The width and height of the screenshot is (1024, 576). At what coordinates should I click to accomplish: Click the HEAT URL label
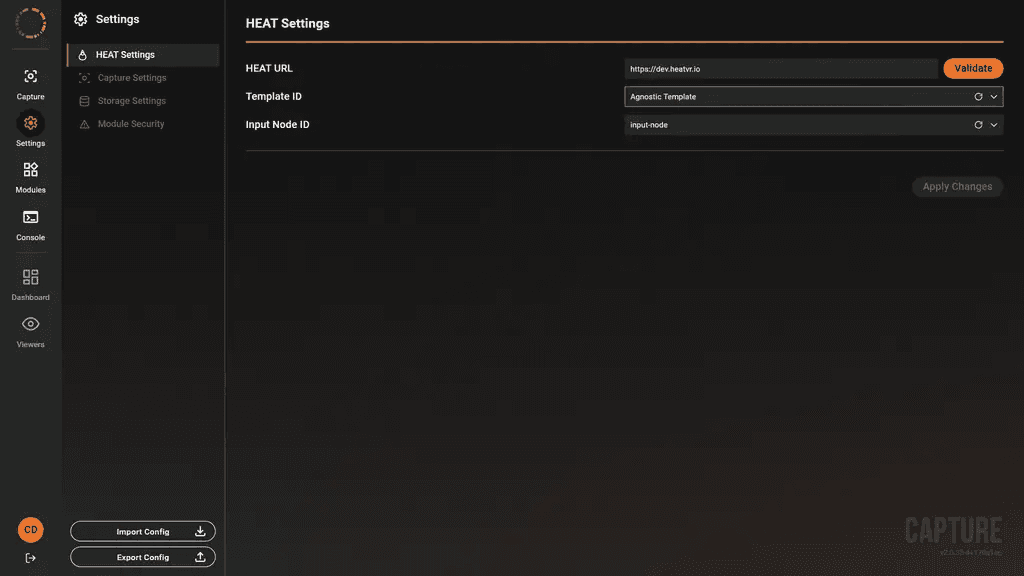pyautogui.click(x=269, y=68)
